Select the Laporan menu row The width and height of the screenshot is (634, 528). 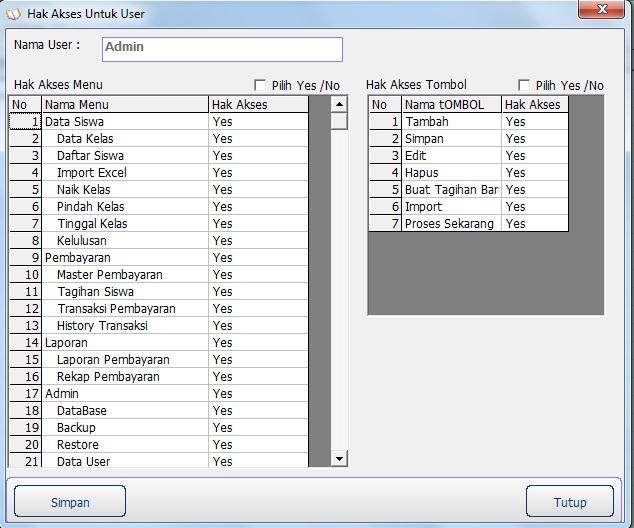point(125,343)
